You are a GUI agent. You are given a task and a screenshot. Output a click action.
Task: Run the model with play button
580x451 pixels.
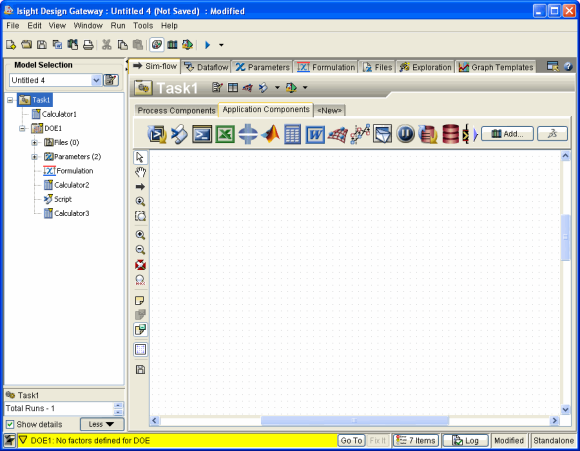click(207, 45)
